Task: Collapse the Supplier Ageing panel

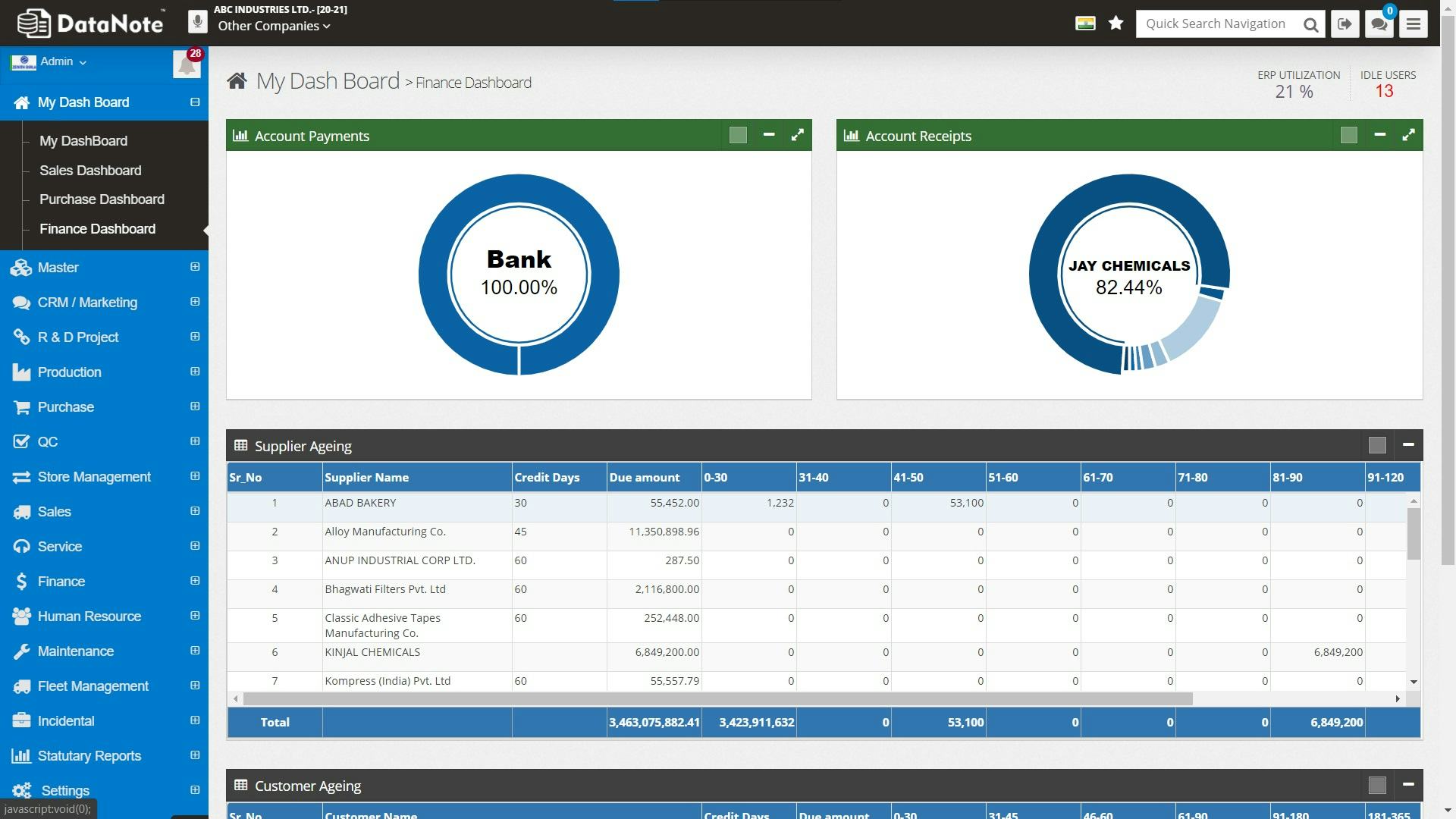Action: click(1408, 445)
